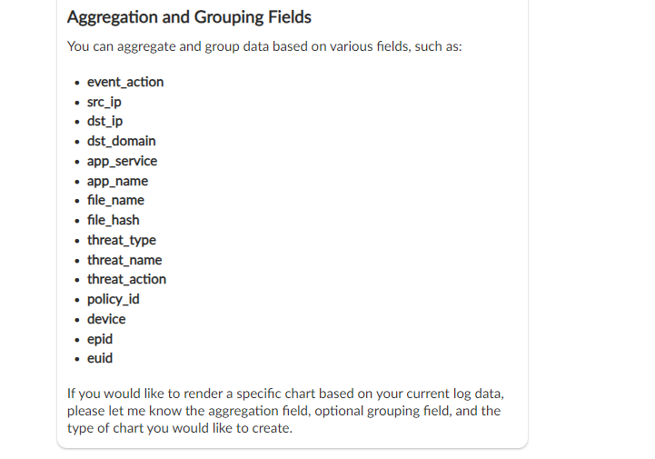Select the threat_action field text
Image resolution: width=655 pixels, height=459 pixels.
[x=126, y=279]
